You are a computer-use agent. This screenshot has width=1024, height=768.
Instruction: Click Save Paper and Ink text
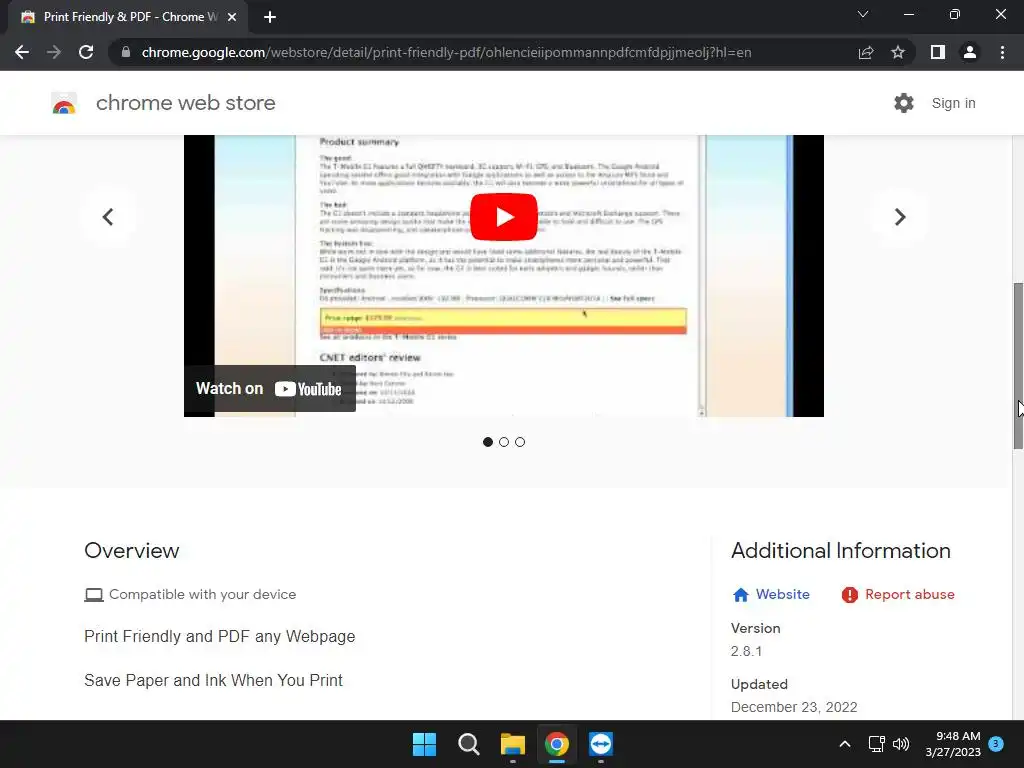[214, 680]
